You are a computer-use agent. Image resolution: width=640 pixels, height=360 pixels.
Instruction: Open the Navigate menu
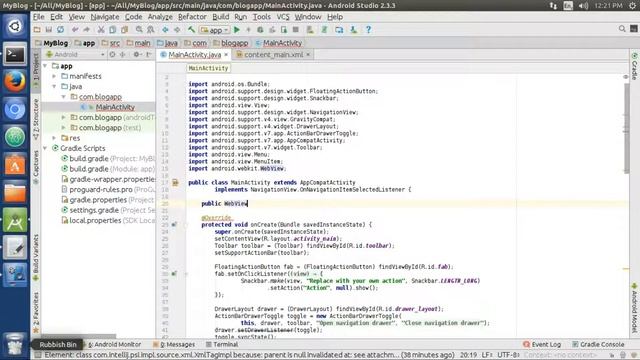click(105, 17)
